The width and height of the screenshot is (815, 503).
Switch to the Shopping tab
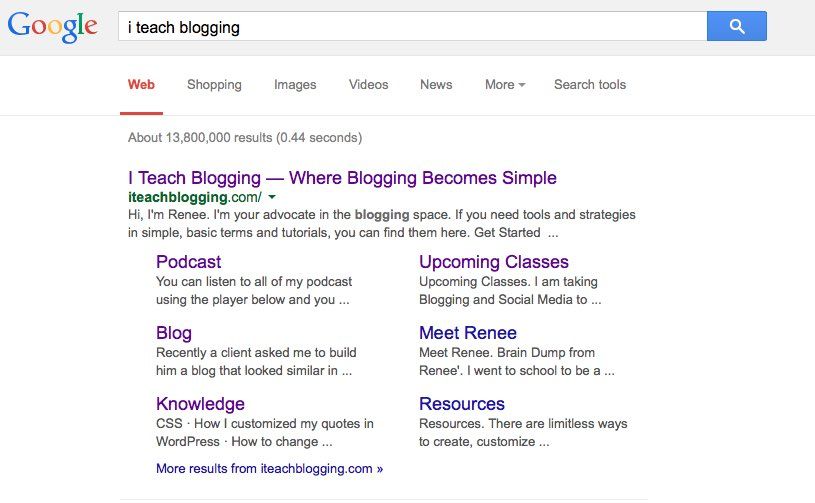(214, 85)
